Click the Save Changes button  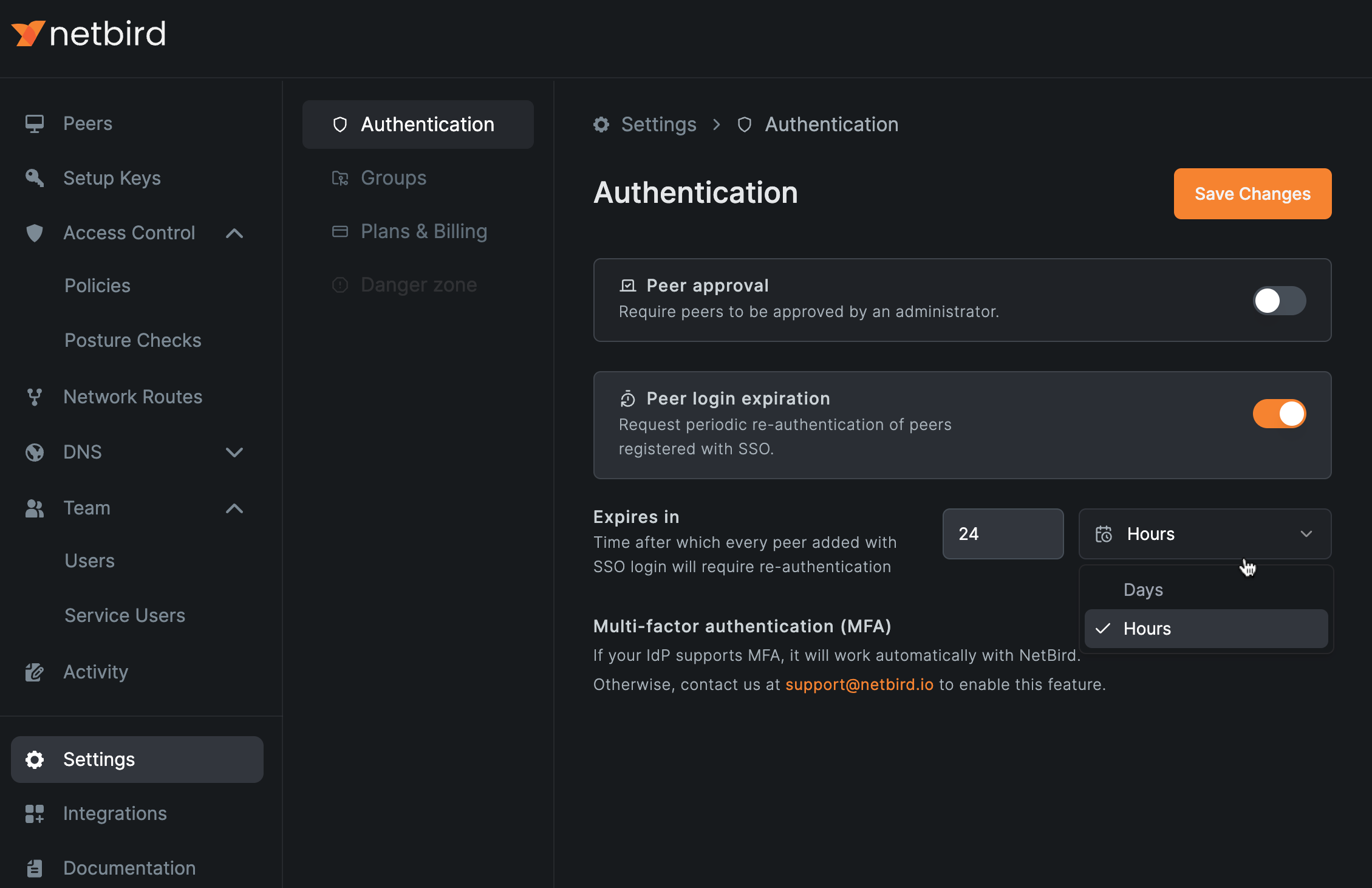tap(1252, 194)
